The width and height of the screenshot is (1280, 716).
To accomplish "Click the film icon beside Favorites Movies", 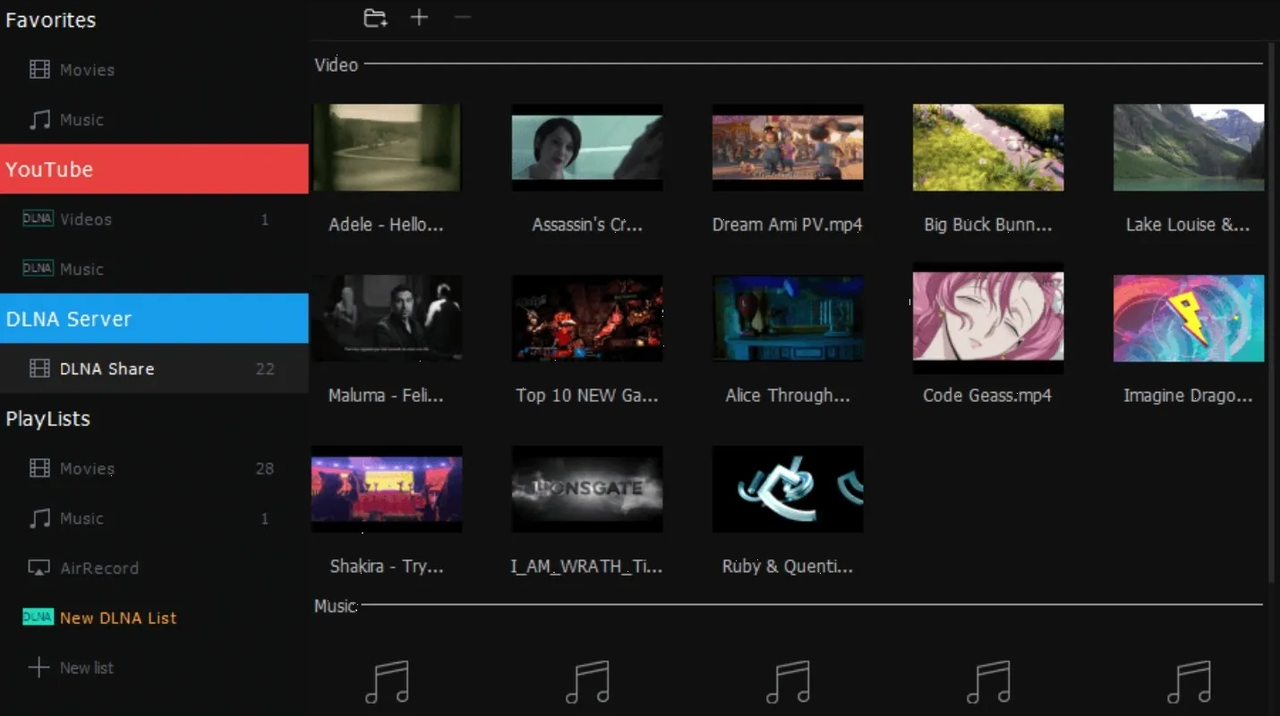I will (39, 70).
